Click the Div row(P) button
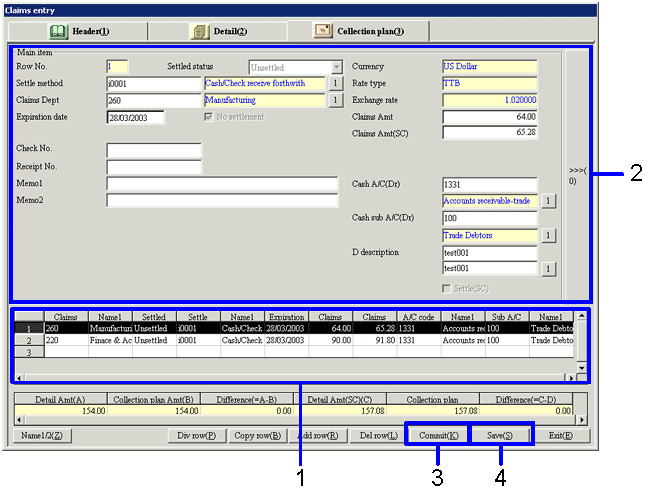The width and height of the screenshot is (654, 495). click(x=197, y=436)
